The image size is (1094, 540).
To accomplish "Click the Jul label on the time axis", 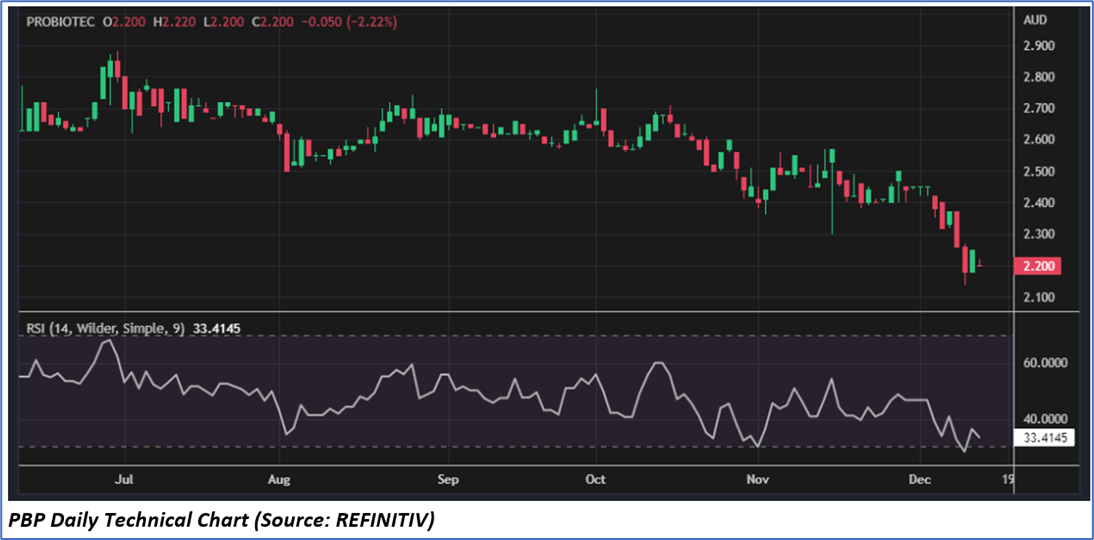I will (124, 479).
